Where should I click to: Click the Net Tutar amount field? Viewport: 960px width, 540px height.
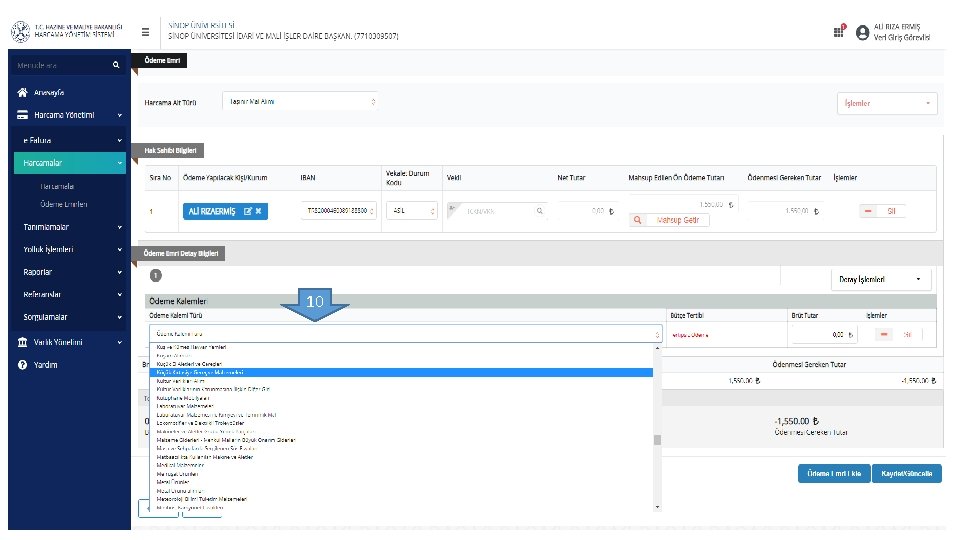(x=587, y=211)
